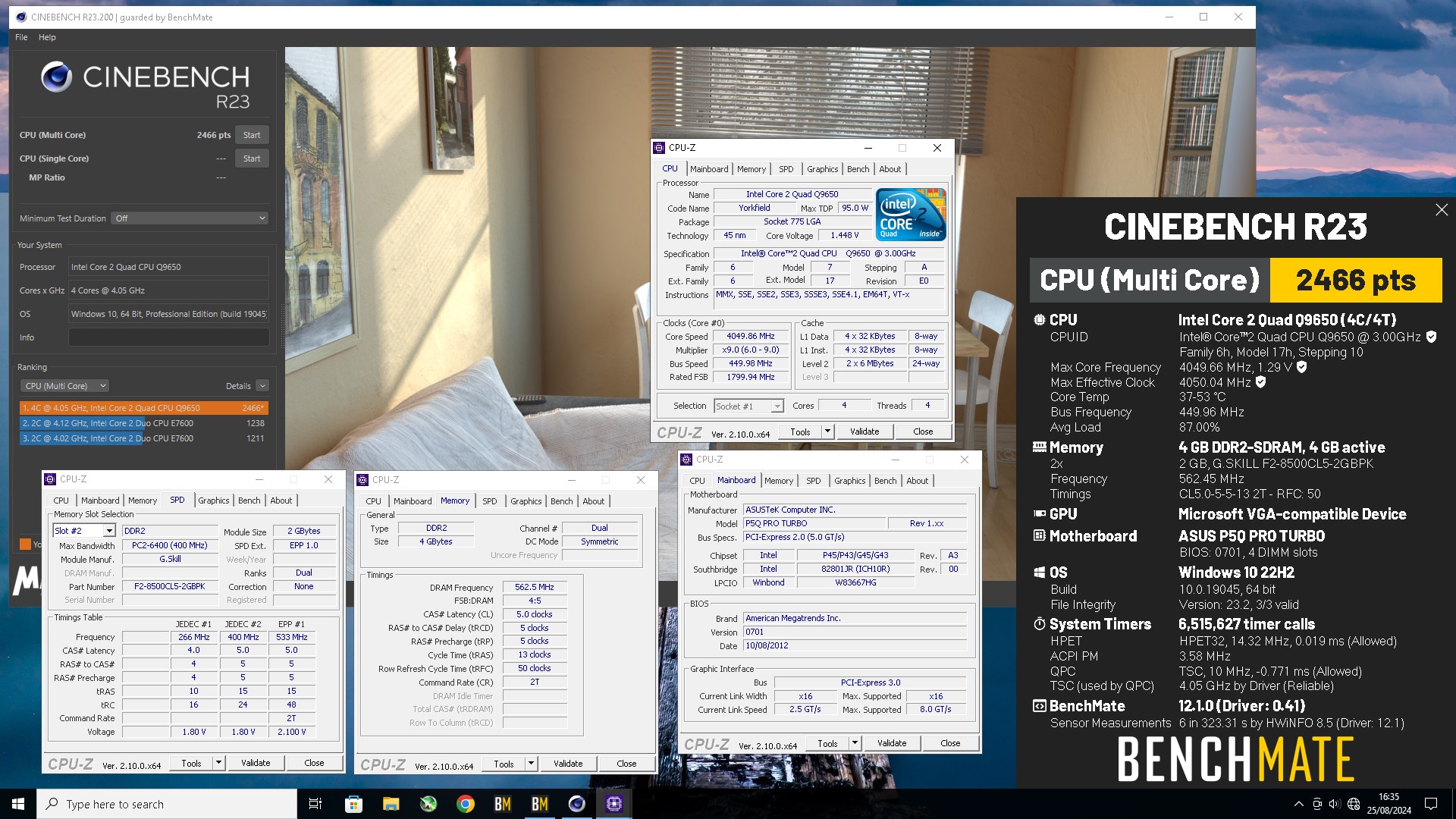The height and width of the screenshot is (819, 1456).
Task: Click the CPU-Z SPD window title icon
Action: coord(51,479)
